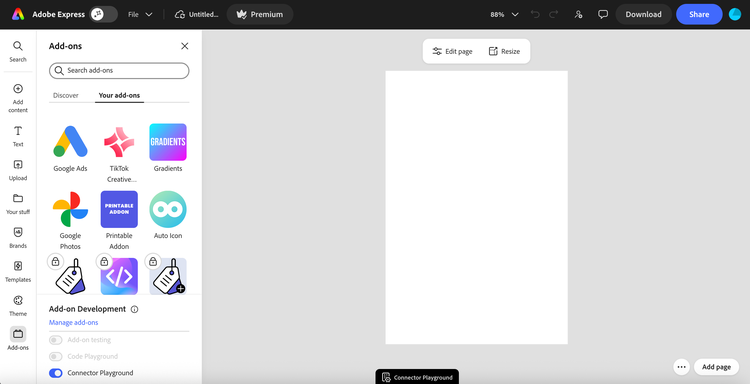Click the Search add-ons input field
This screenshot has height=384, width=750.
pos(119,70)
